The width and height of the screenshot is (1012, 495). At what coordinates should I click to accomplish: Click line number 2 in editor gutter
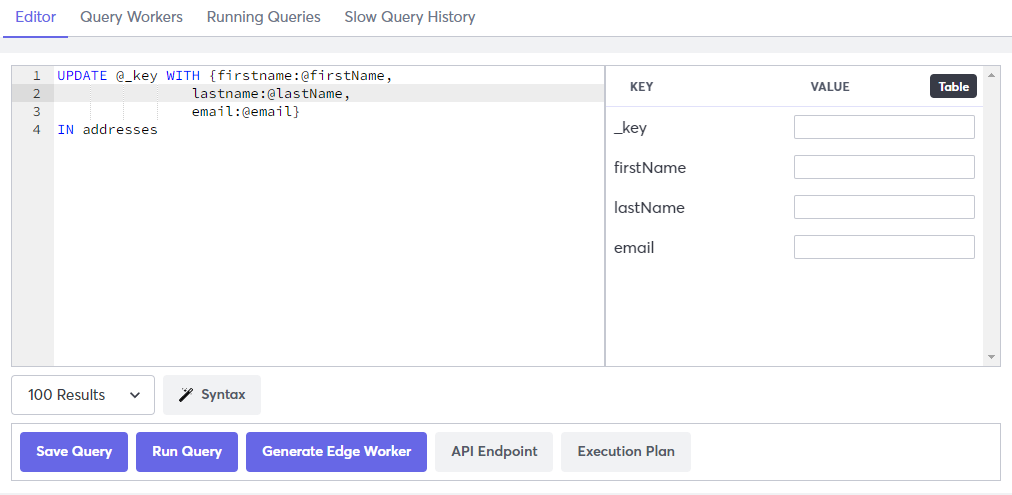point(36,93)
